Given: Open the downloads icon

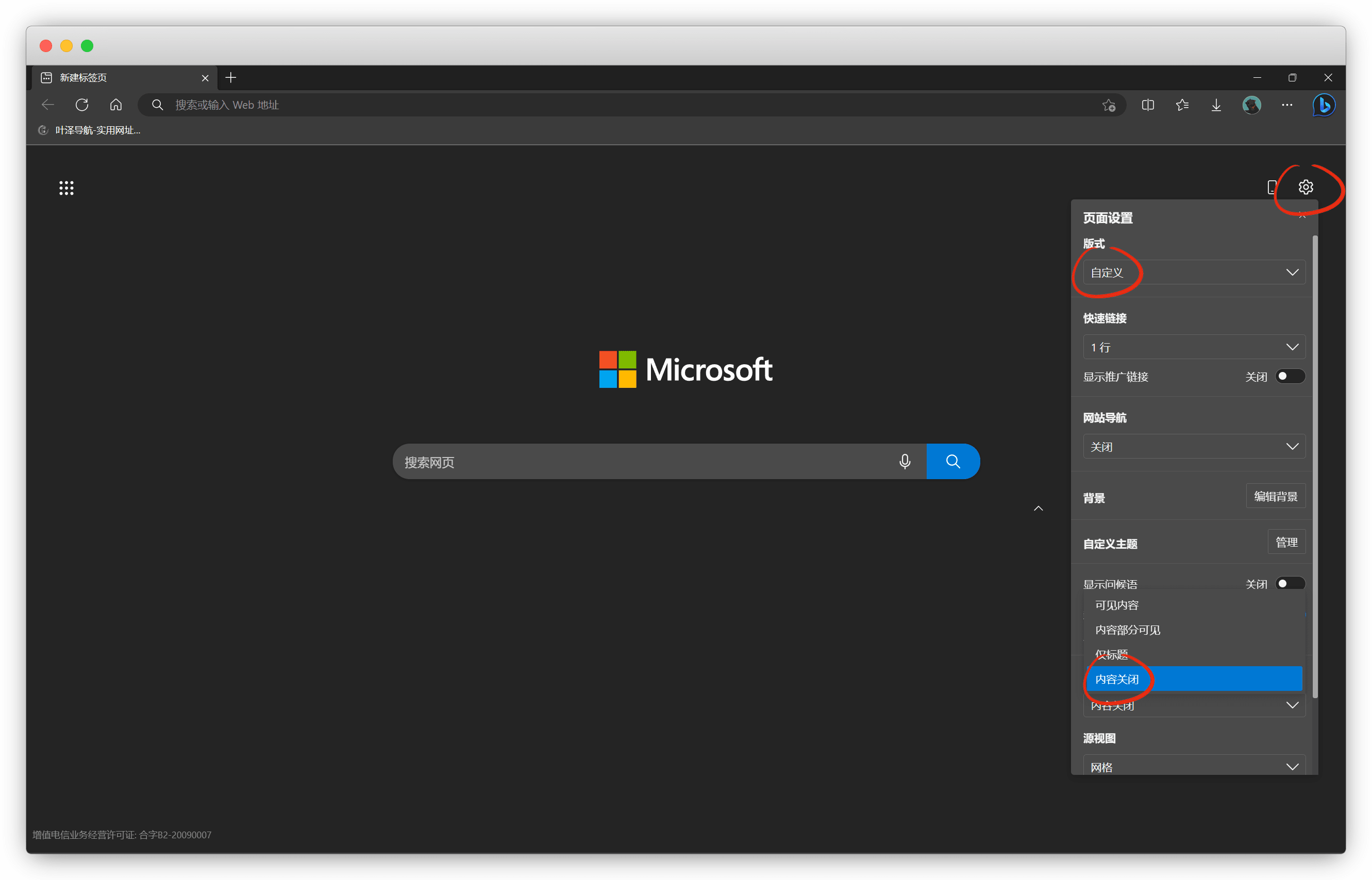Looking at the screenshot, I should click(x=1216, y=105).
